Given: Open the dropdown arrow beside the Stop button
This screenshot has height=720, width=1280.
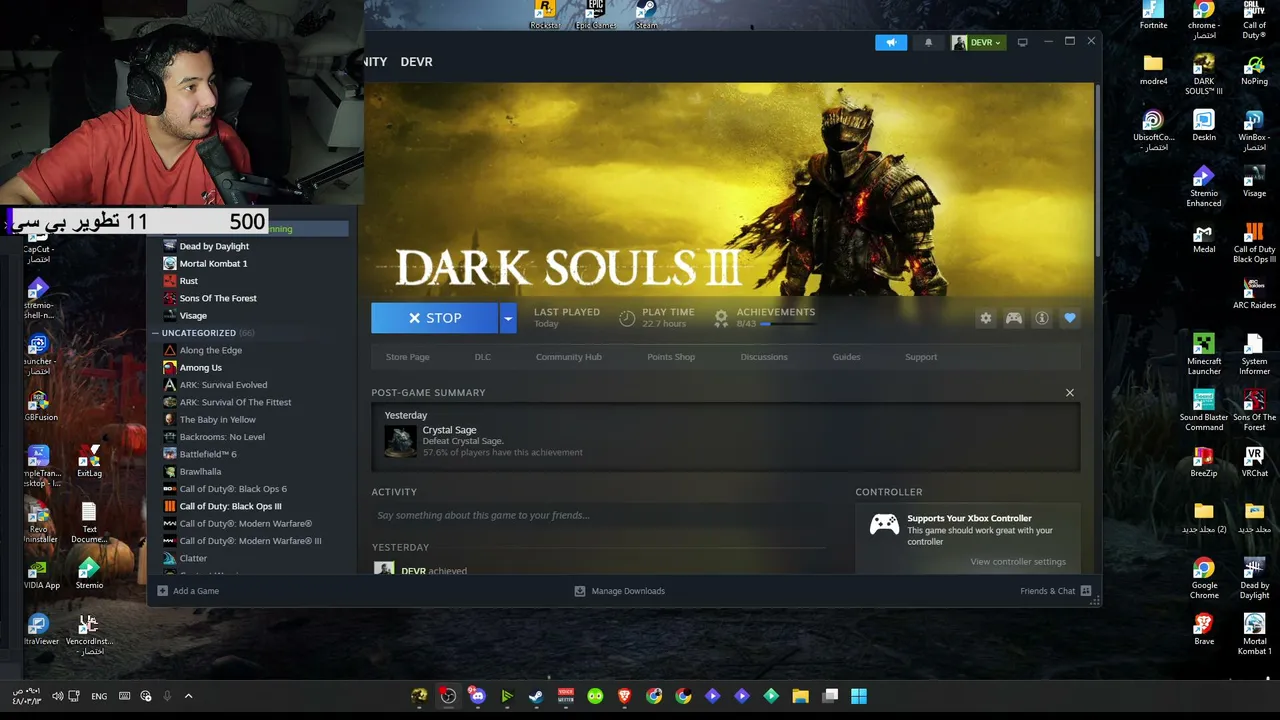Looking at the screenshot, I should point(508,318).
